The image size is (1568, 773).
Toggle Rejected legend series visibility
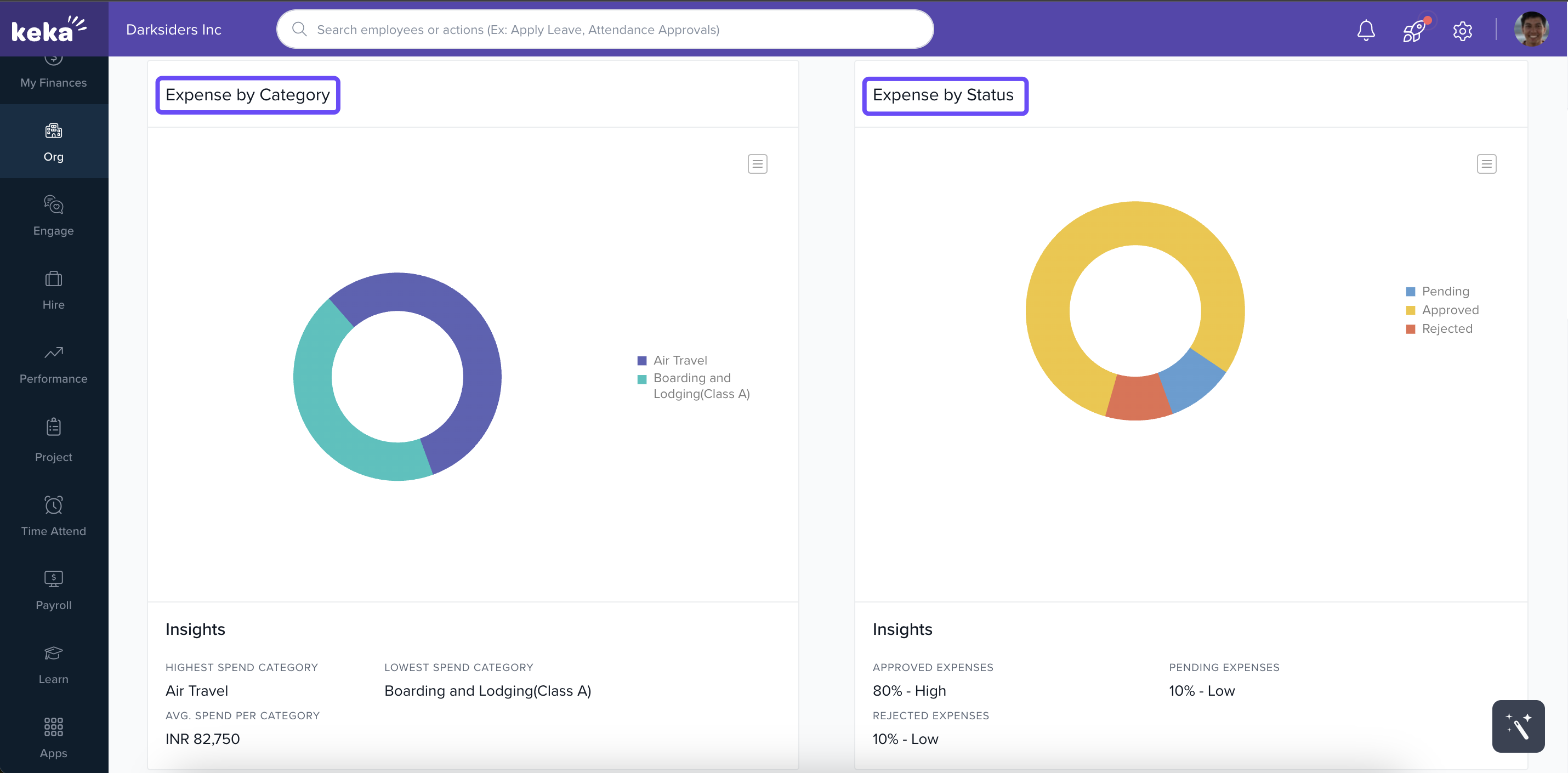[x=1446, y=329]
